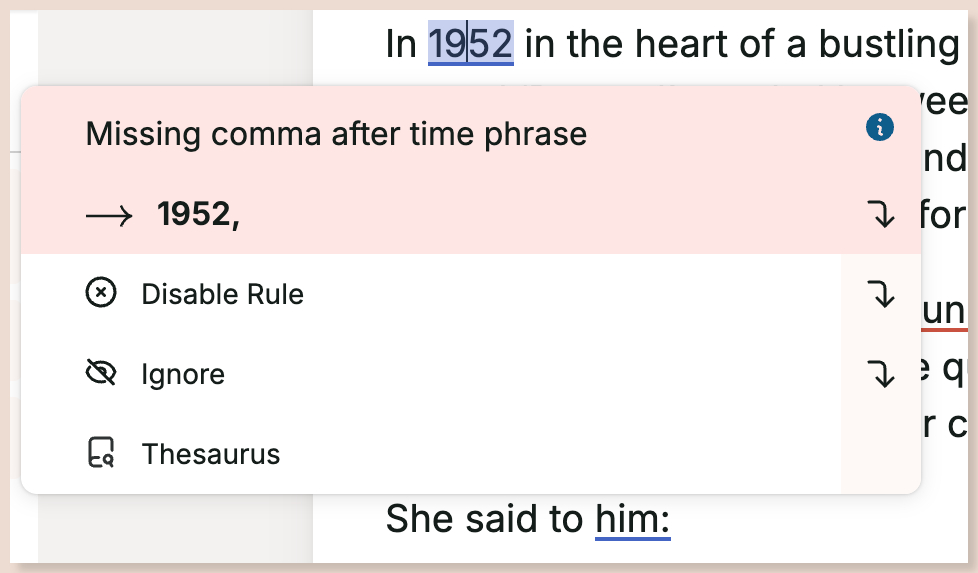Apply the suggested correction "1952,"
The height and width of the screenshot is (573, 978).
click(x=198, y=214)
